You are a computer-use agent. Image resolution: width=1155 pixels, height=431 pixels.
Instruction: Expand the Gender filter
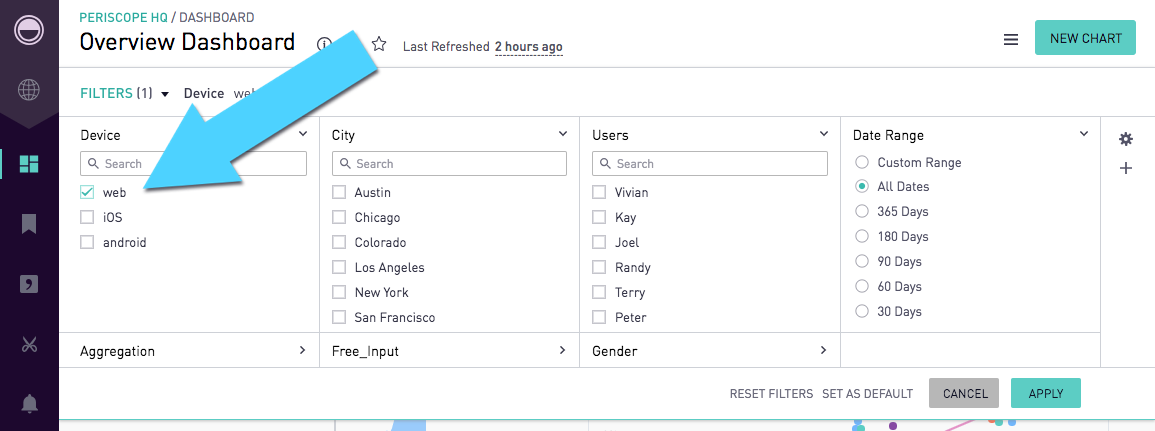point(710,351)
